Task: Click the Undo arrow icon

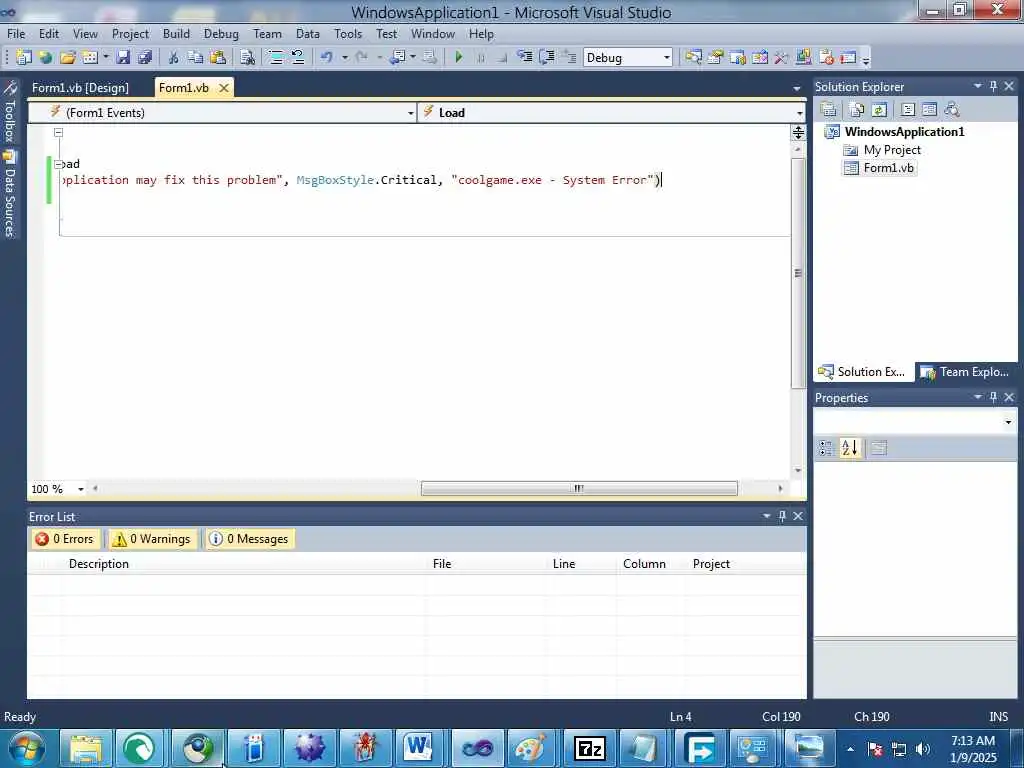Action: [327, 57]
